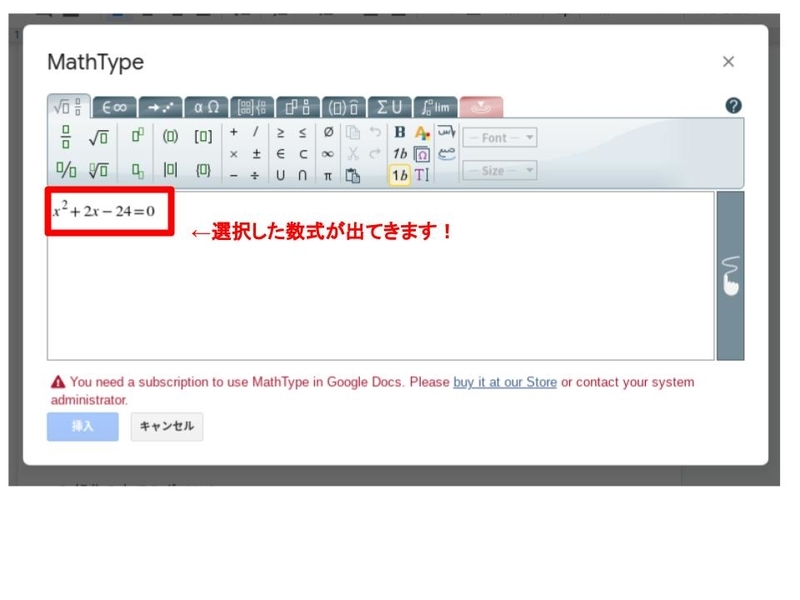The image size is (800, 600).
Task: Insert less than or equal symbol
Action: pos(303,133)
